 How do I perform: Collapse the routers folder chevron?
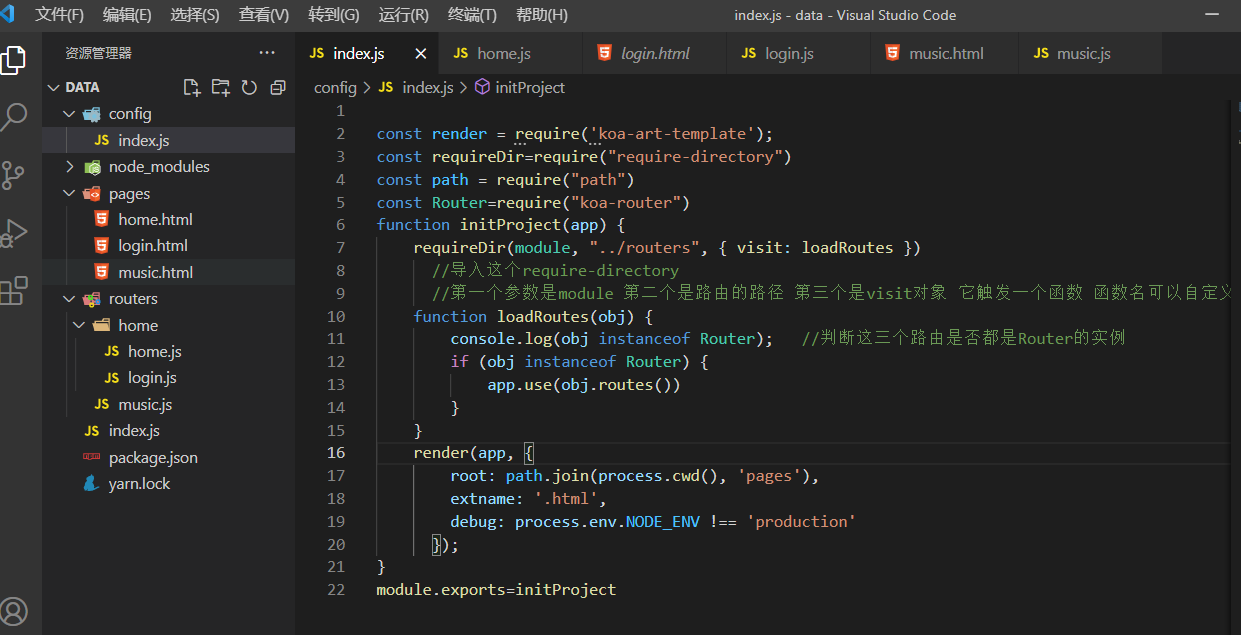[69, 299]
